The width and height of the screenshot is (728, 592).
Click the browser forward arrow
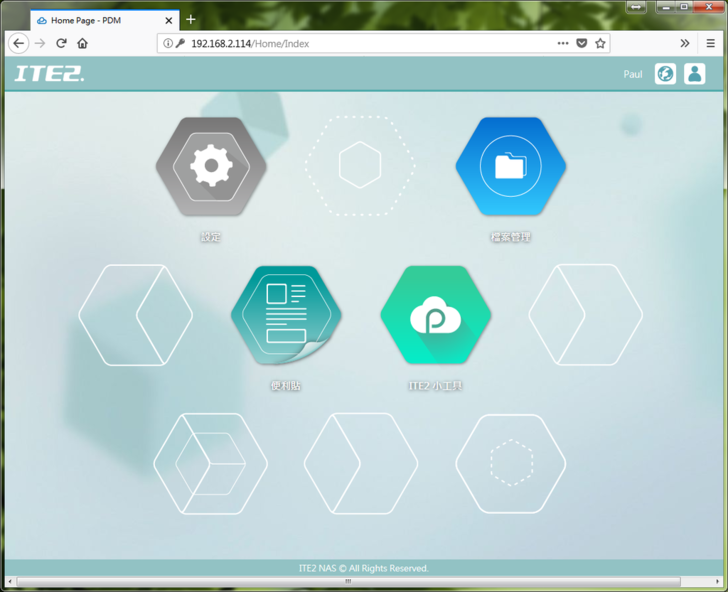point(40,43)
